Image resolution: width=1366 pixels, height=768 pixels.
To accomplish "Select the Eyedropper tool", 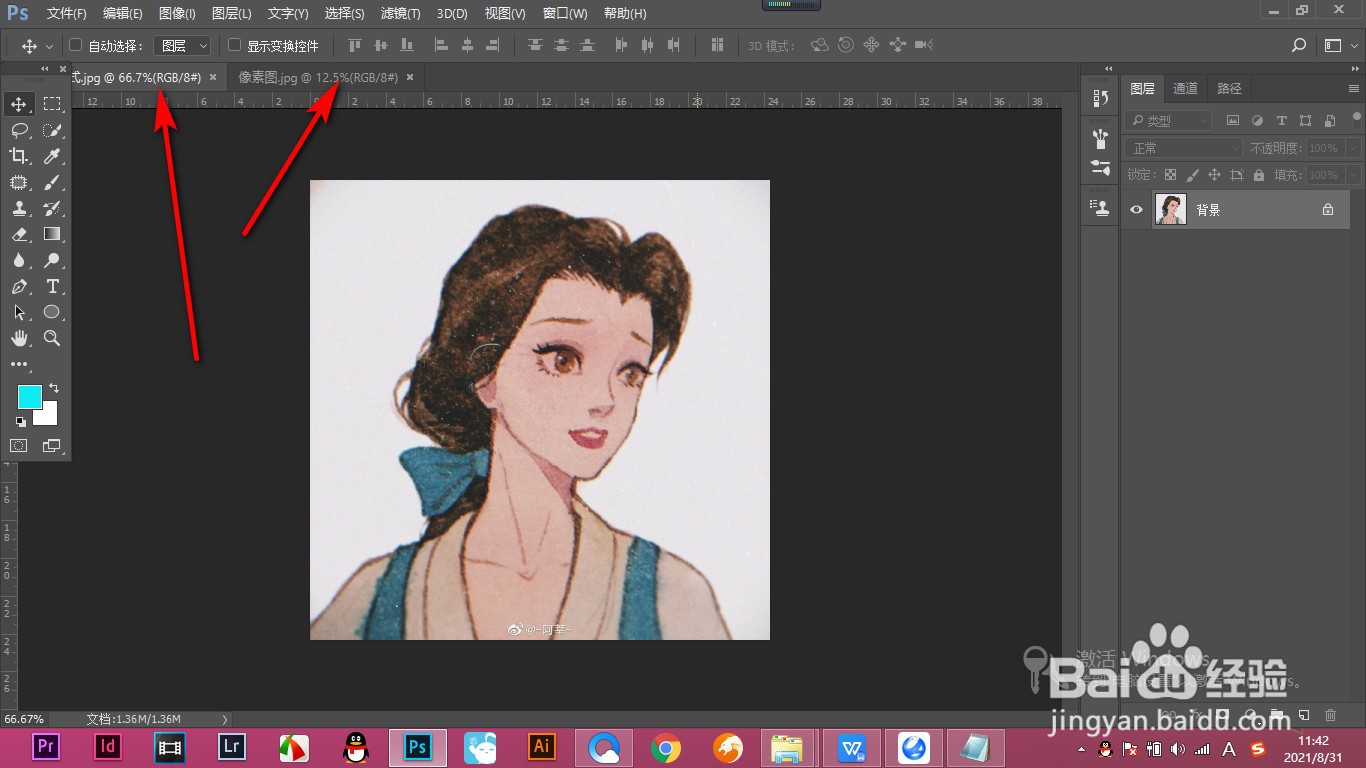I will click(x=52, y=156).
